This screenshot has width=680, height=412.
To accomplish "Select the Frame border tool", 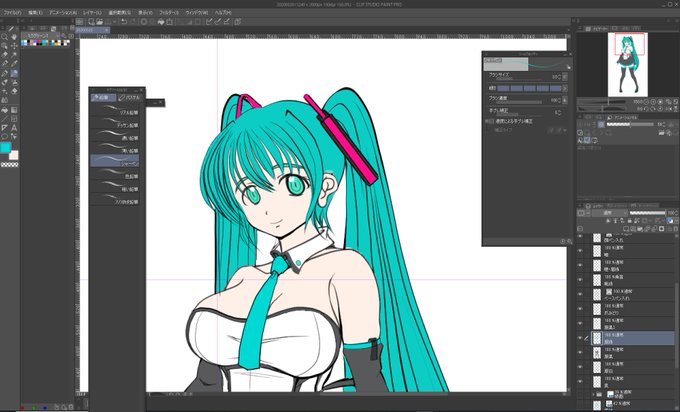I will coord(14,119).
